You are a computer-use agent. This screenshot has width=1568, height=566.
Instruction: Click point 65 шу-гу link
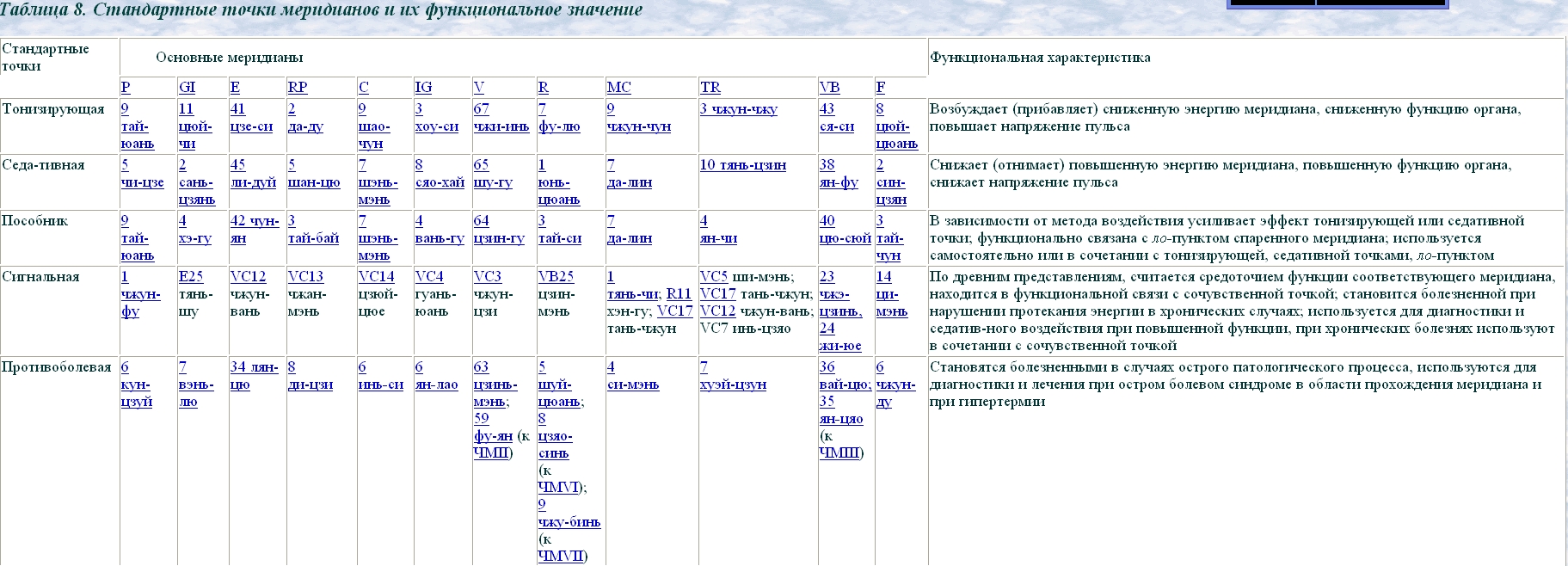click(493, 174)
